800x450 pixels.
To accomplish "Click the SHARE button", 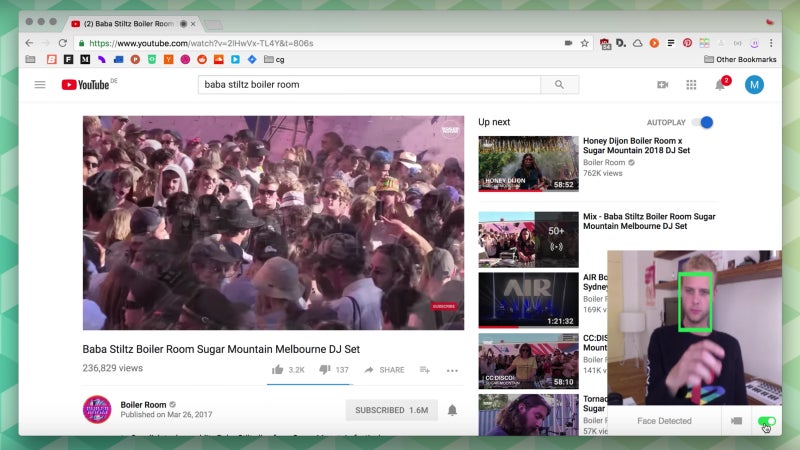I will (x=384, y=370).
